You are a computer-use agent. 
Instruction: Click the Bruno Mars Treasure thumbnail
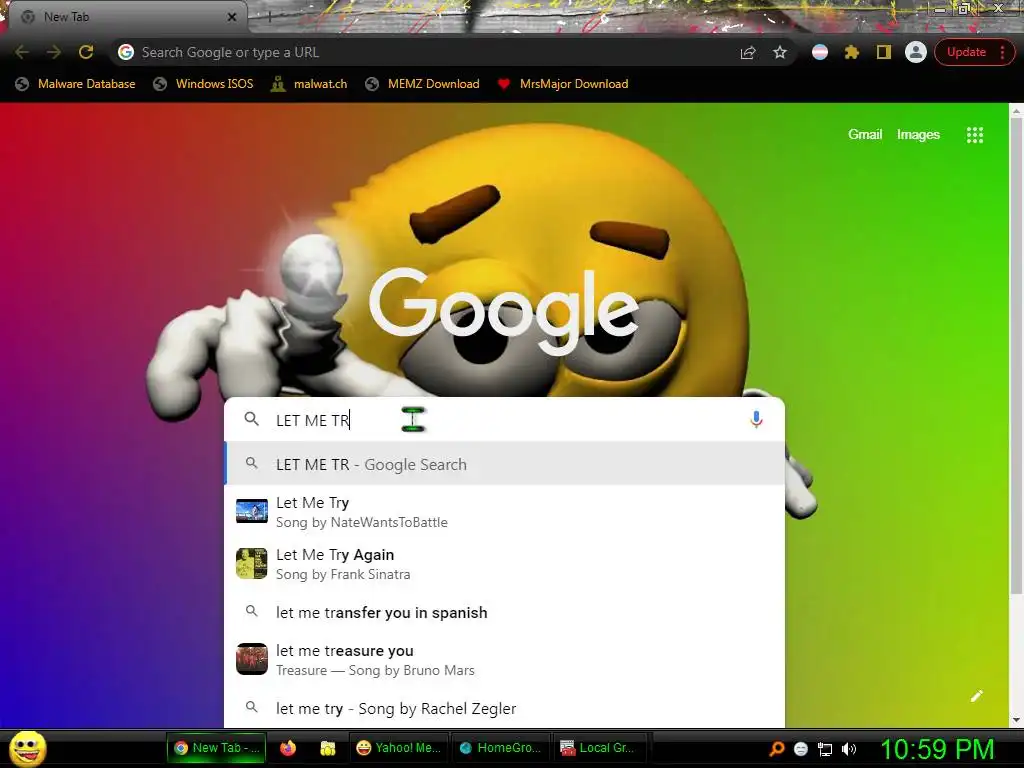coord(251,659)
